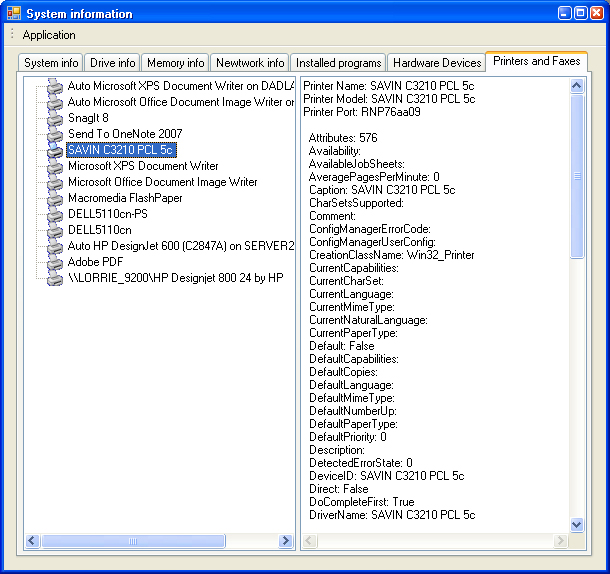The image size is (610, 574).
Task: Click printer icon beside LORRIE_9200 HP Designjet 800
Action: coord(54,278)
